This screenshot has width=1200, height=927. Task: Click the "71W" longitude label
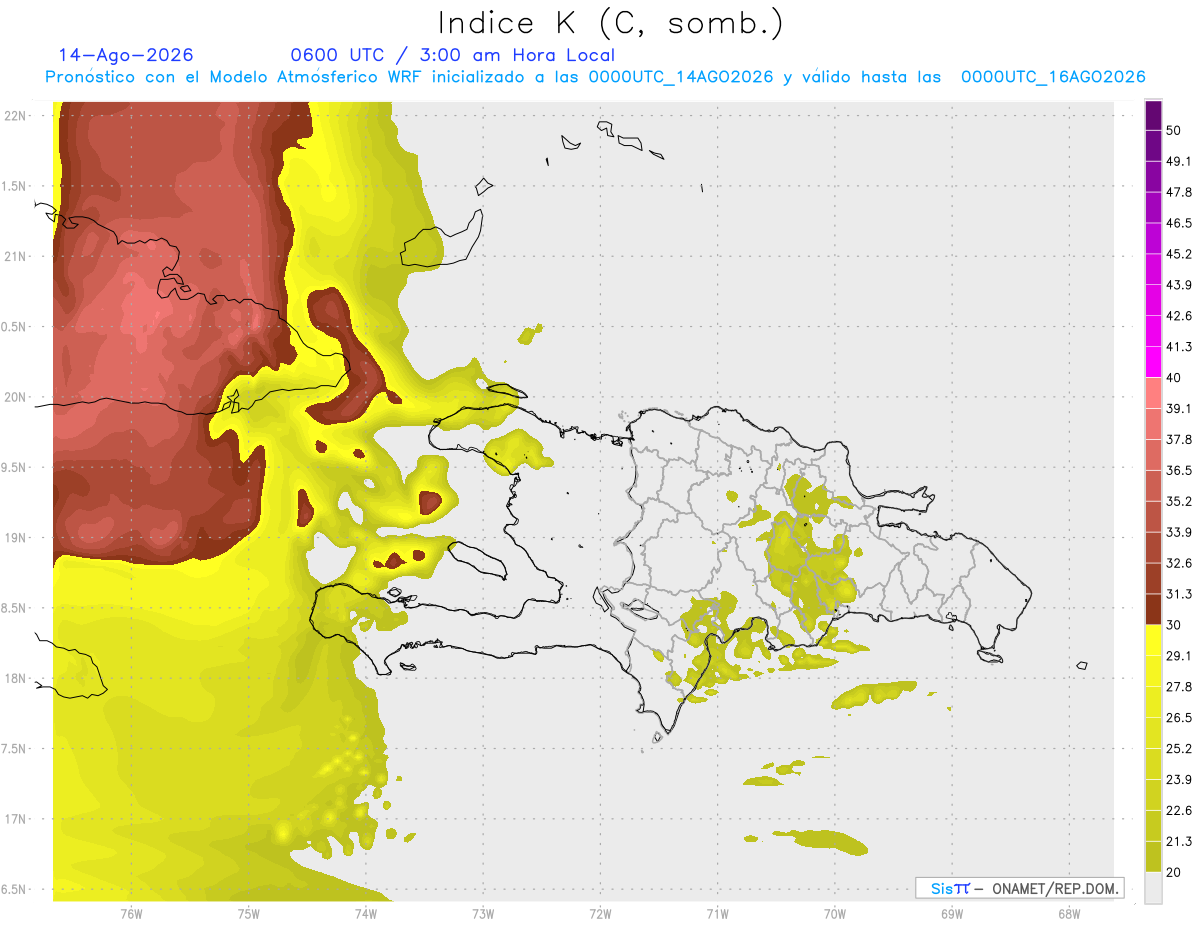(x=717, y=913)
